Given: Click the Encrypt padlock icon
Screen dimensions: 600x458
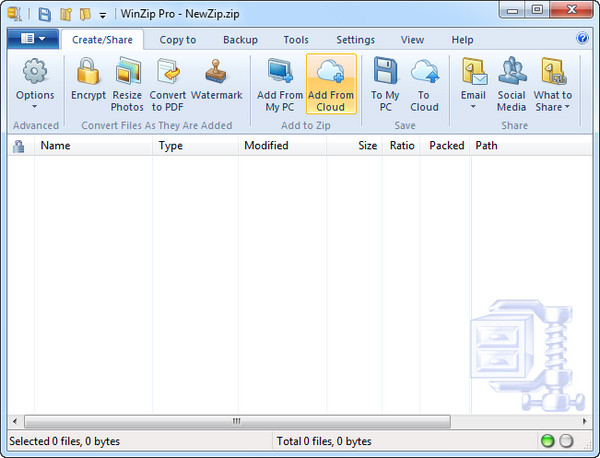Looking at the screenshot, I should pos(88,73).
